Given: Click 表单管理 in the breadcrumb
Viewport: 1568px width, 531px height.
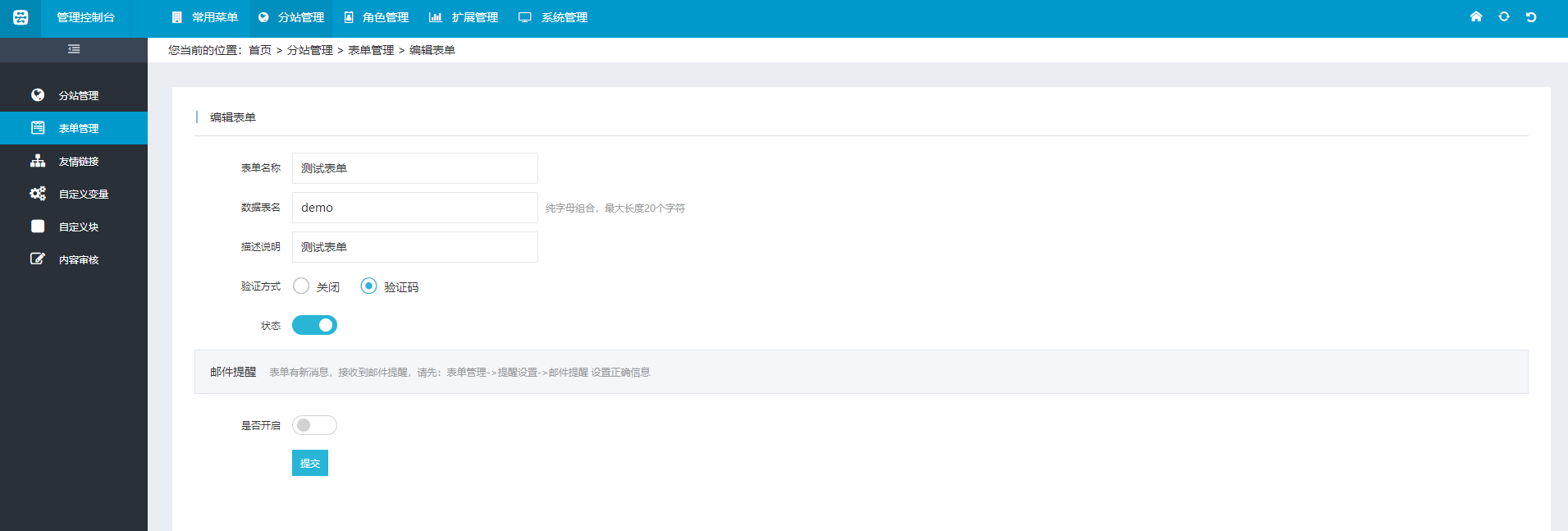Looking at the screenshot, I should 371,50.
